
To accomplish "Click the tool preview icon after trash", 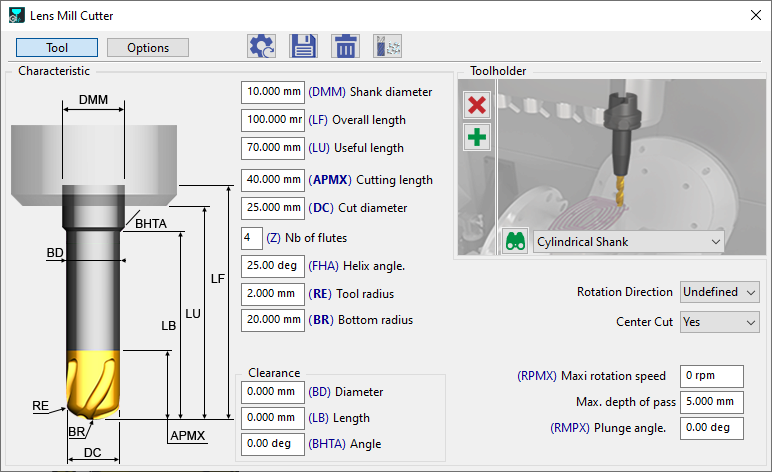I will [386, 46].
